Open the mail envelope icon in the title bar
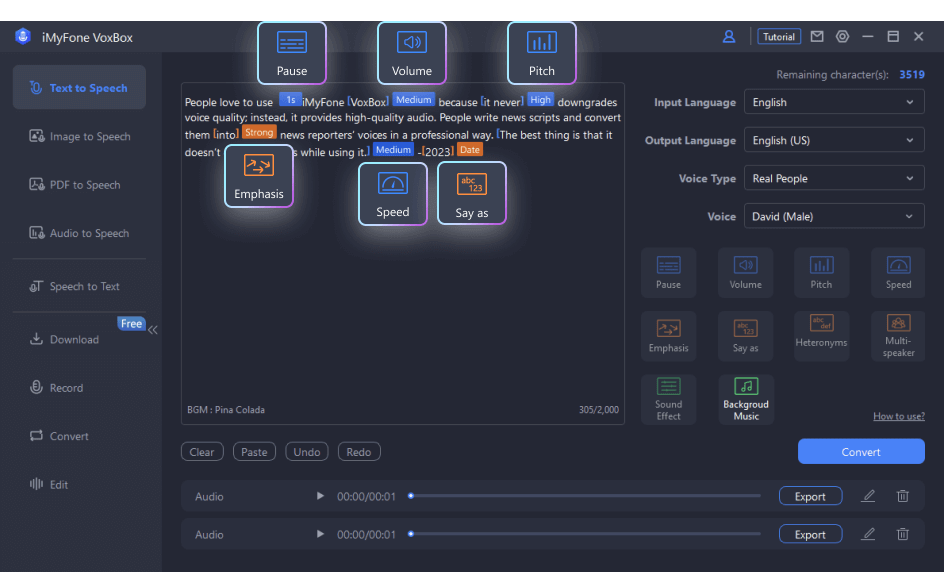The image size is (944, 572). coord(816,37)
